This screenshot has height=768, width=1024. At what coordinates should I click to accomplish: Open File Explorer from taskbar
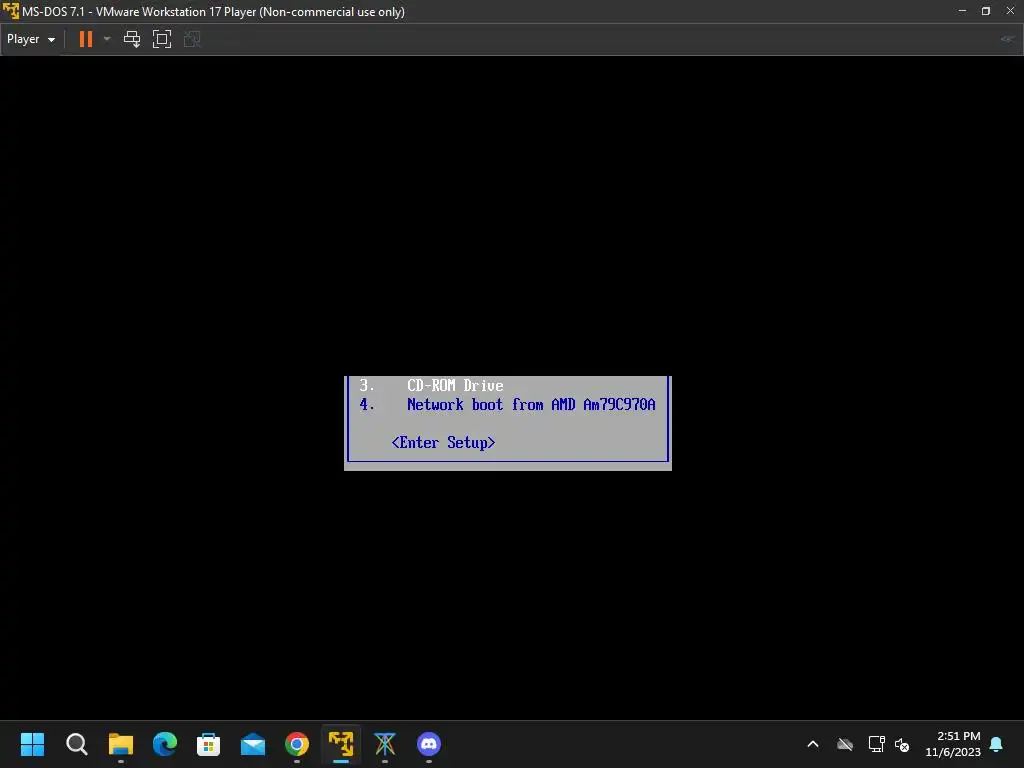[121, 744]
